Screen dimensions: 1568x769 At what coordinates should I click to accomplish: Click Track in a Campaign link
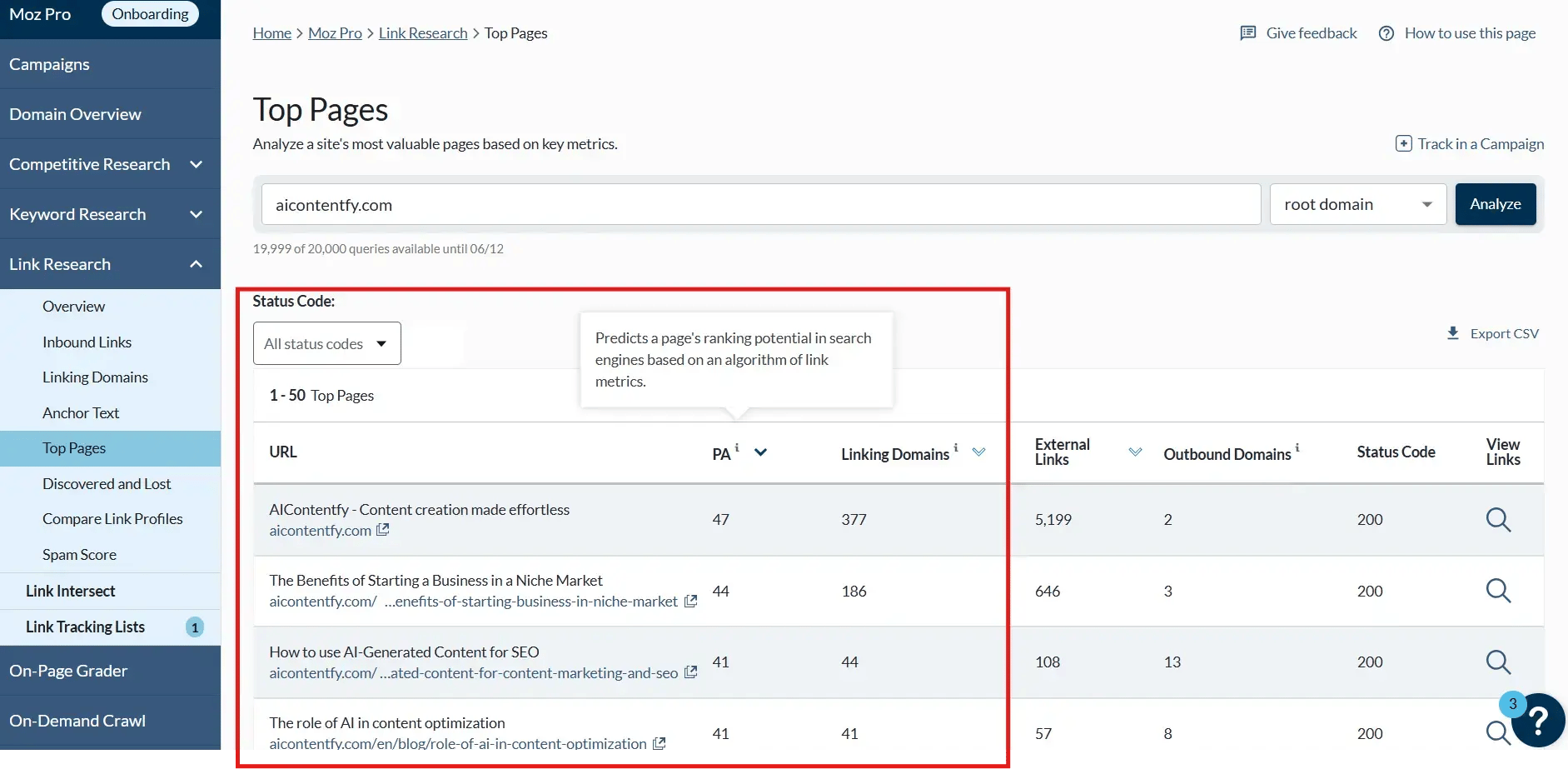1481,143
